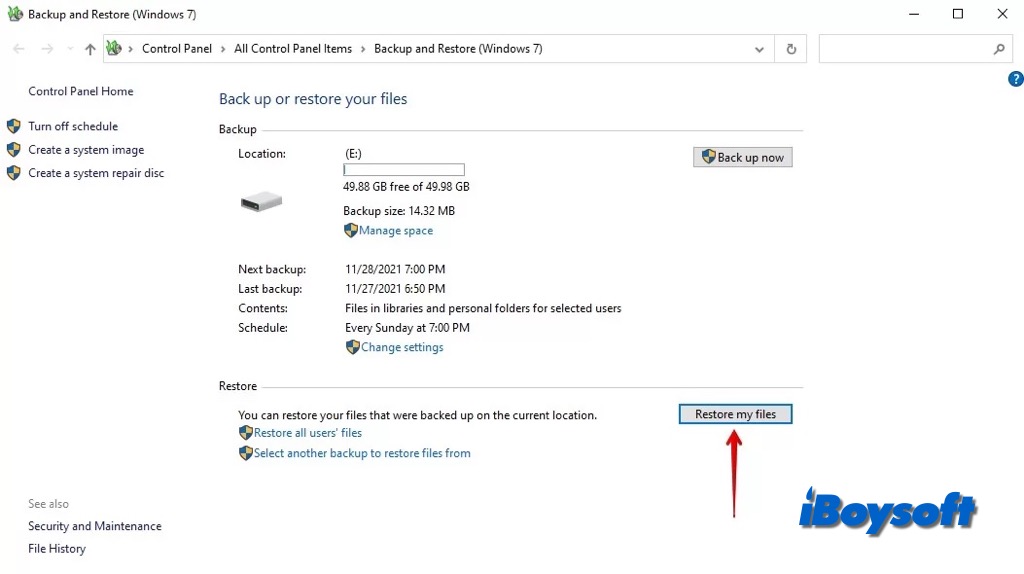Click Turn off schedule link
The width and height of the screenshot is (1024, 574).
[73, 127]
